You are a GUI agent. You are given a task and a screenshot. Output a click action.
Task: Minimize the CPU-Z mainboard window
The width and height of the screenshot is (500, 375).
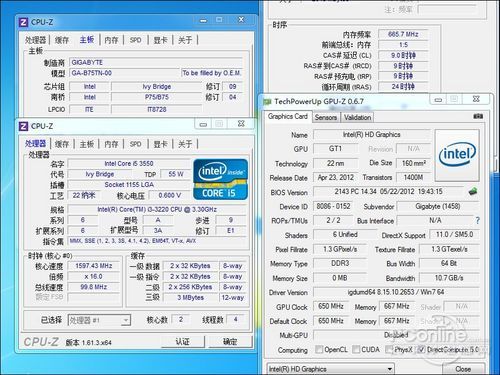pyautogui.click(x=203, y=21)
